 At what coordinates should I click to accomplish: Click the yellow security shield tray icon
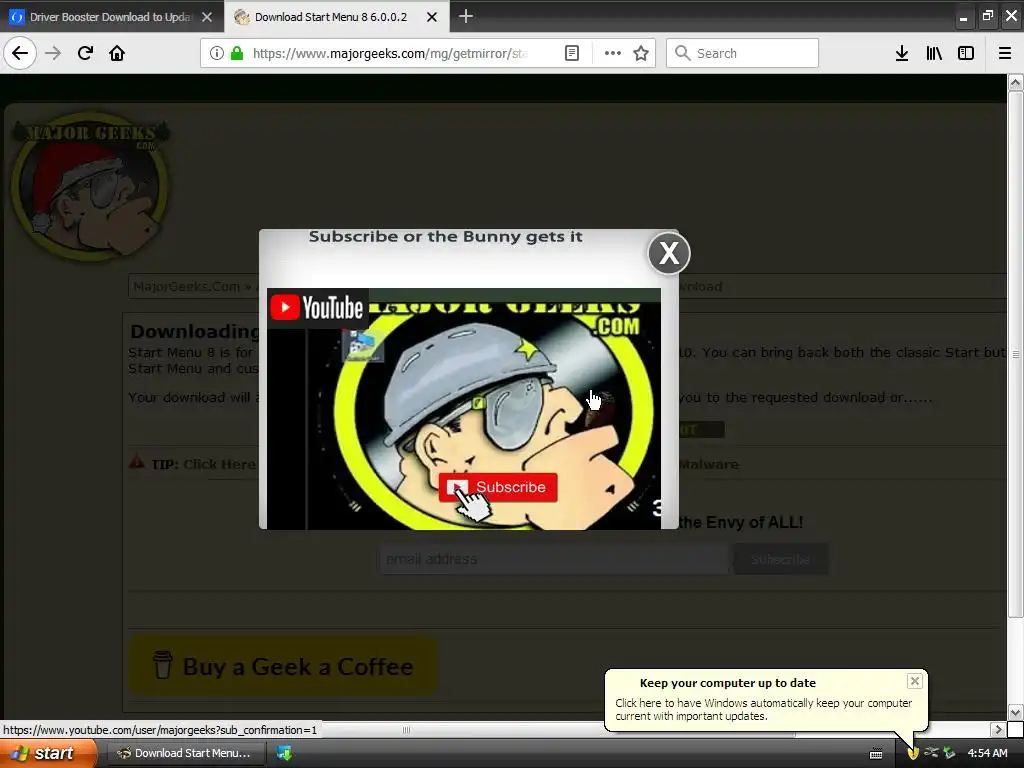913,753
